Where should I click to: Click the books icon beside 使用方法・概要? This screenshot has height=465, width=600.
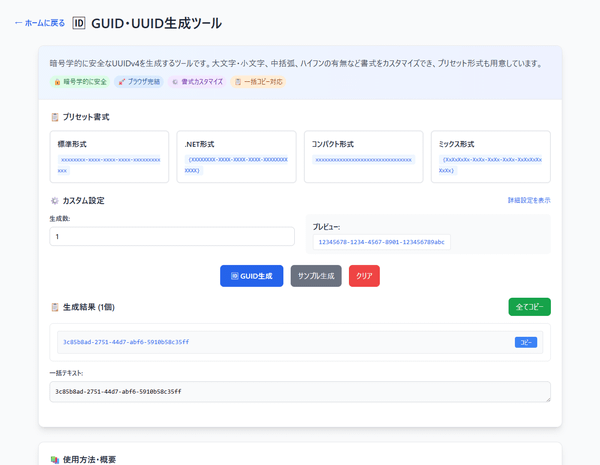tap(55, 460)
